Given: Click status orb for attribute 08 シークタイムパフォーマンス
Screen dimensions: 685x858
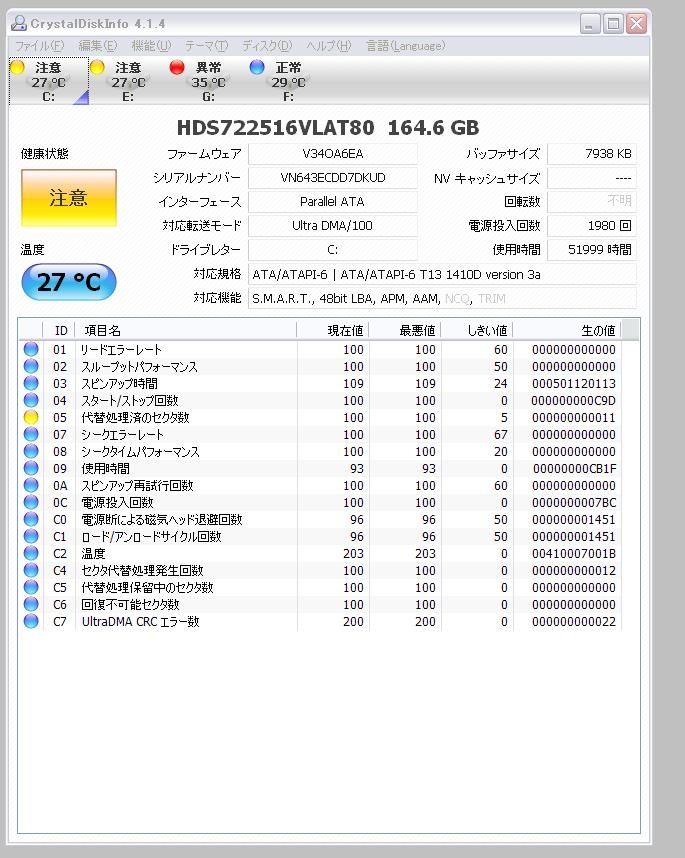Looking at the screenshot, I should click(31, 451).
